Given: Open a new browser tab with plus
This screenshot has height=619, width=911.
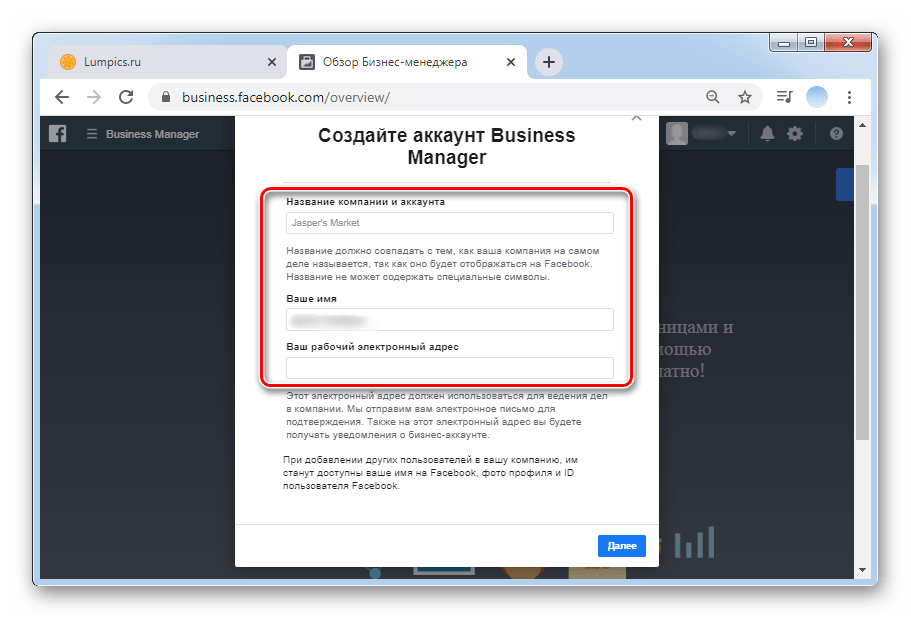Looking at the screenshot, I should 548,62.
